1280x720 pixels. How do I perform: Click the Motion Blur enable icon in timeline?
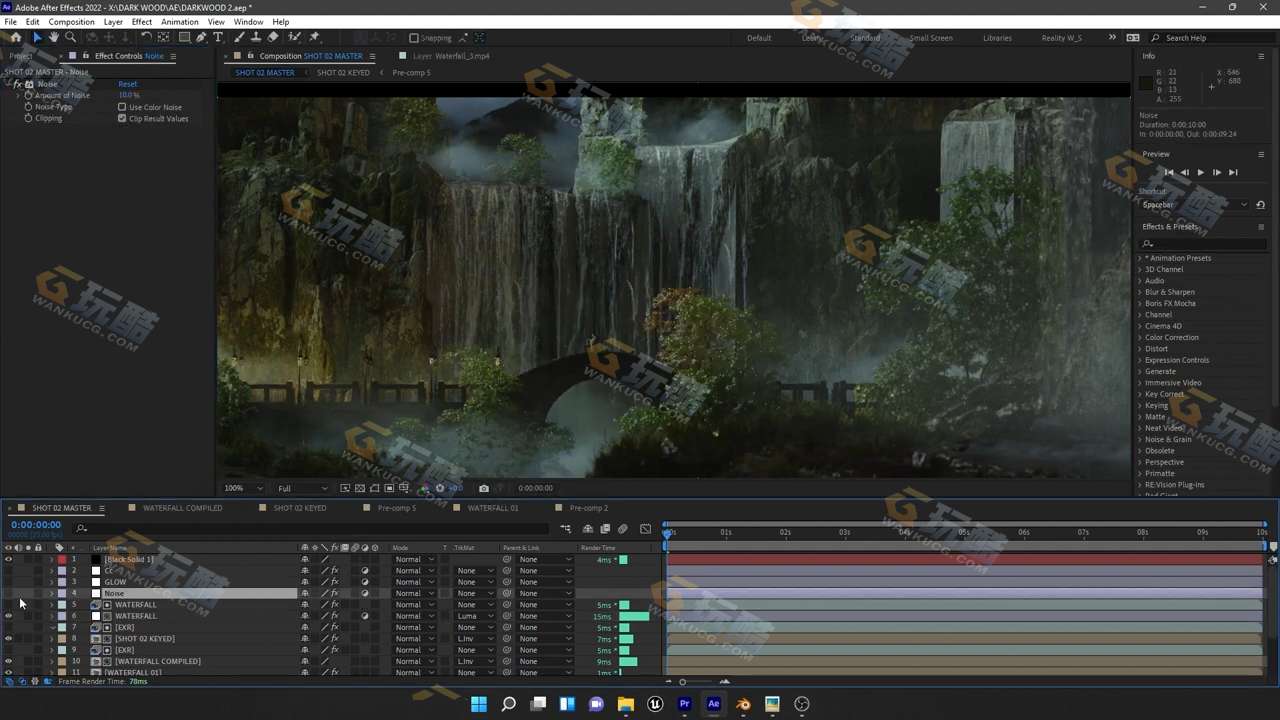pyautogui.click(x=622, y=529)
